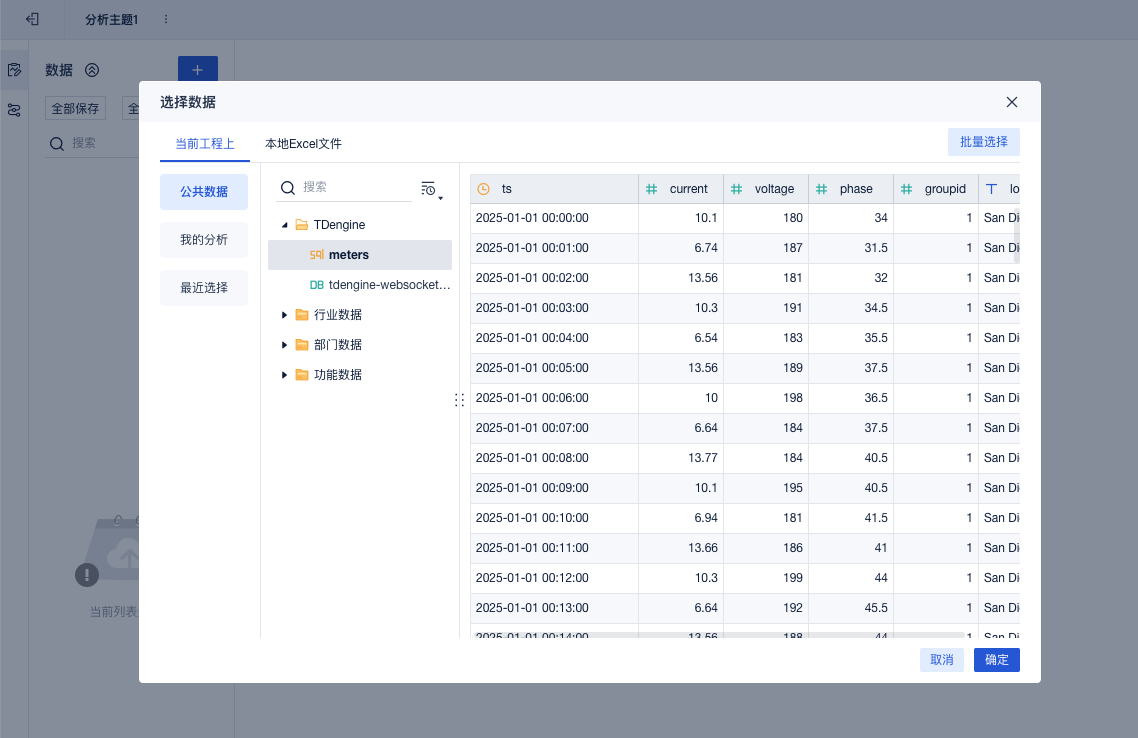
Task: Switch to 本地Excel文件 tab
Action: click(x=303, y=144)
